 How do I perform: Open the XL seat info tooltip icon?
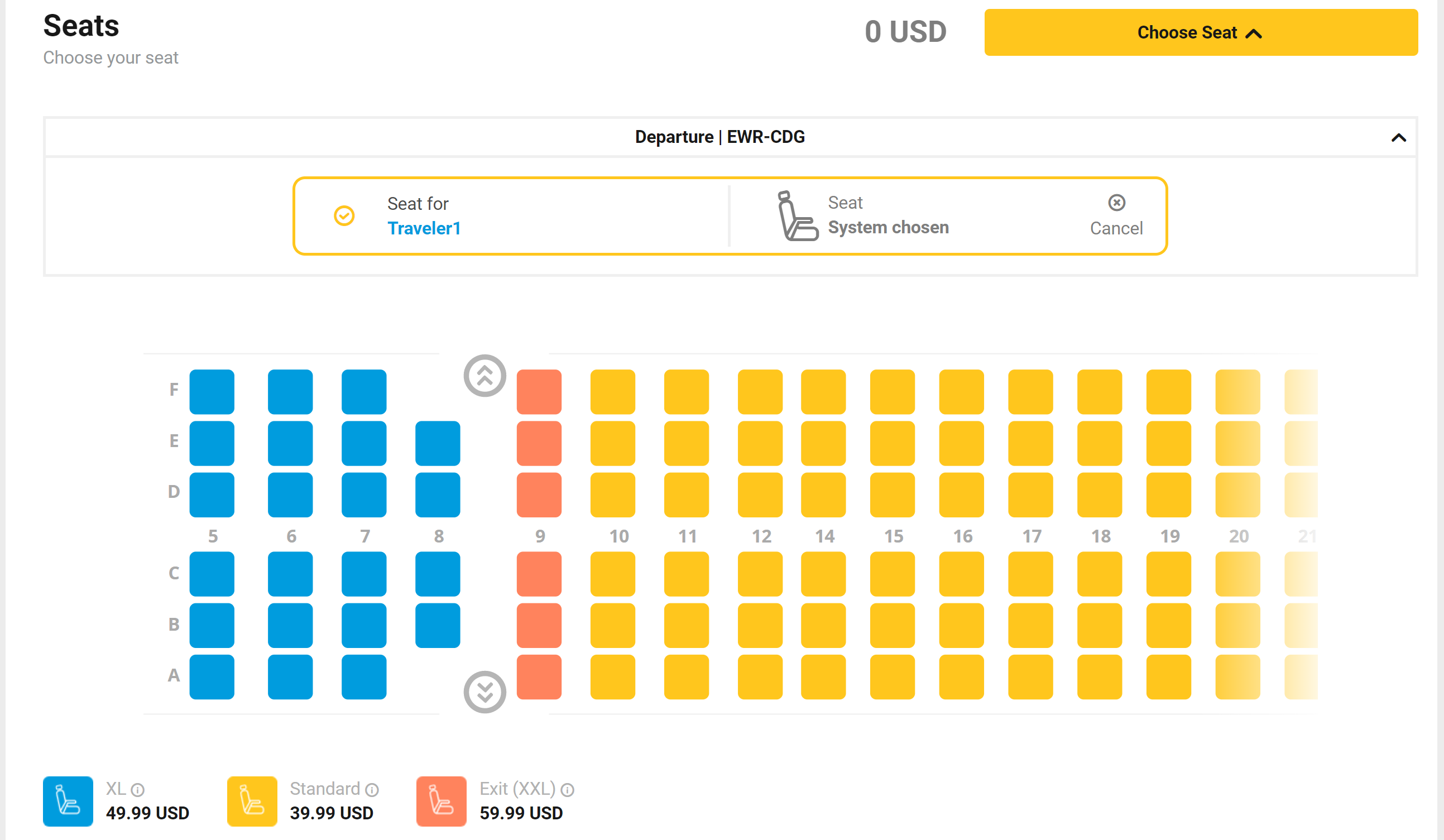pos(137,790)
